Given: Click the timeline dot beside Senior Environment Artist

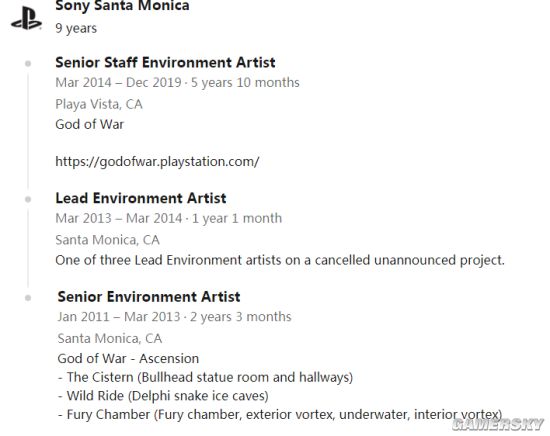Looking at the screenshot, I should click(x=28, y=298).
